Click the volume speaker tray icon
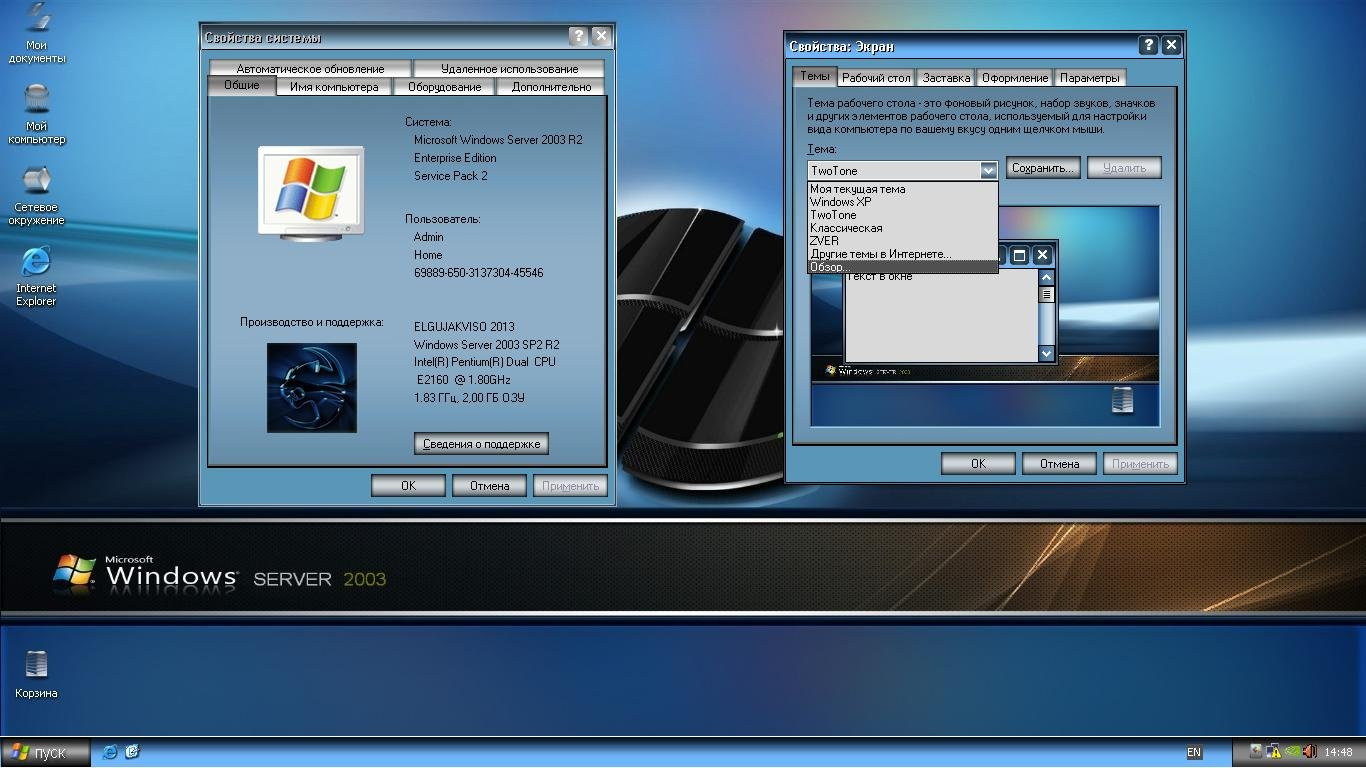Viewport: 1366px width, 768px height. pos(1308,752)
